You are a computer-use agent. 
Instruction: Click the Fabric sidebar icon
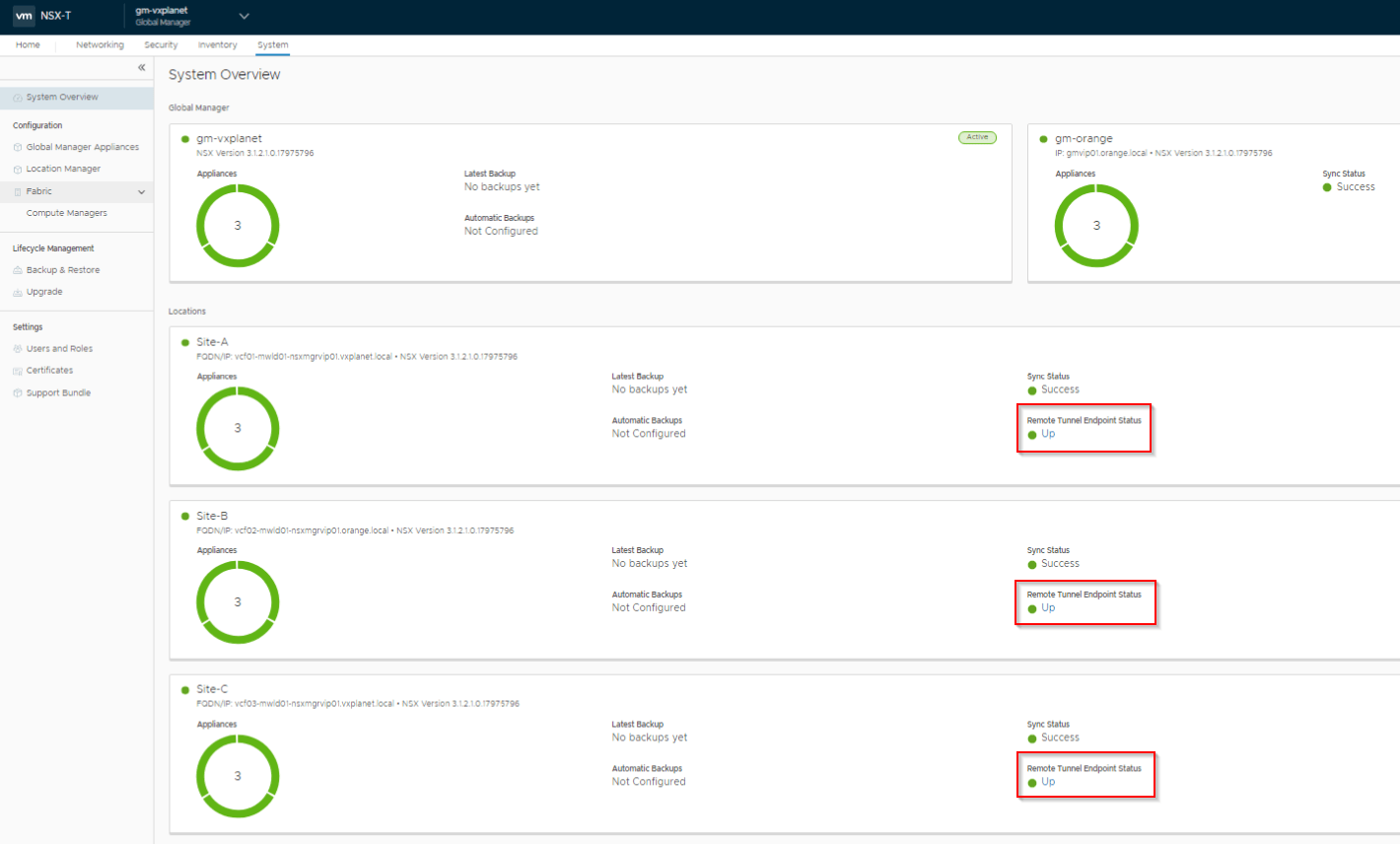(x=18, y=191)
